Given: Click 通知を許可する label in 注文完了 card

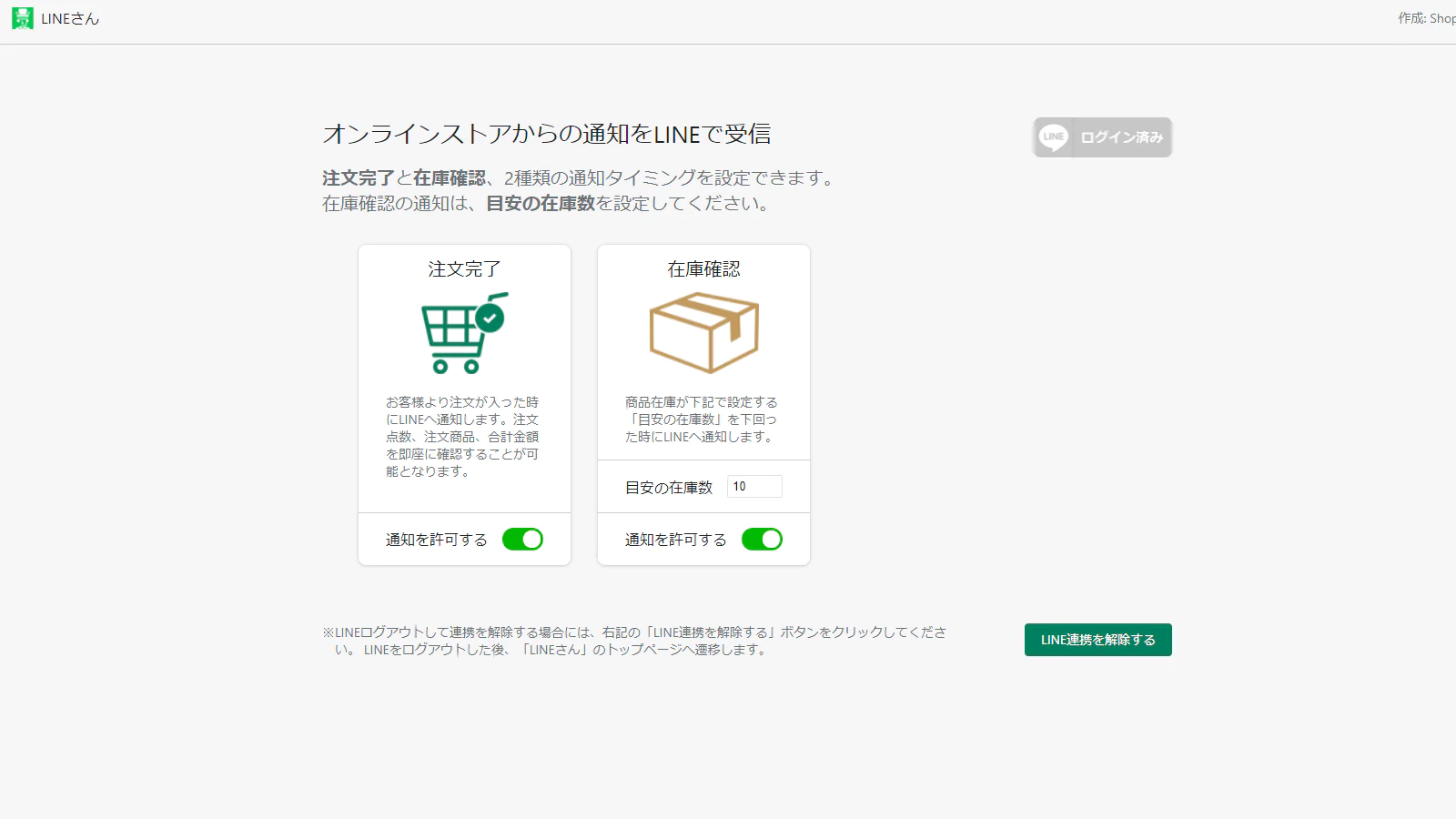Looking at the screenshot, I should coord(437,540).
